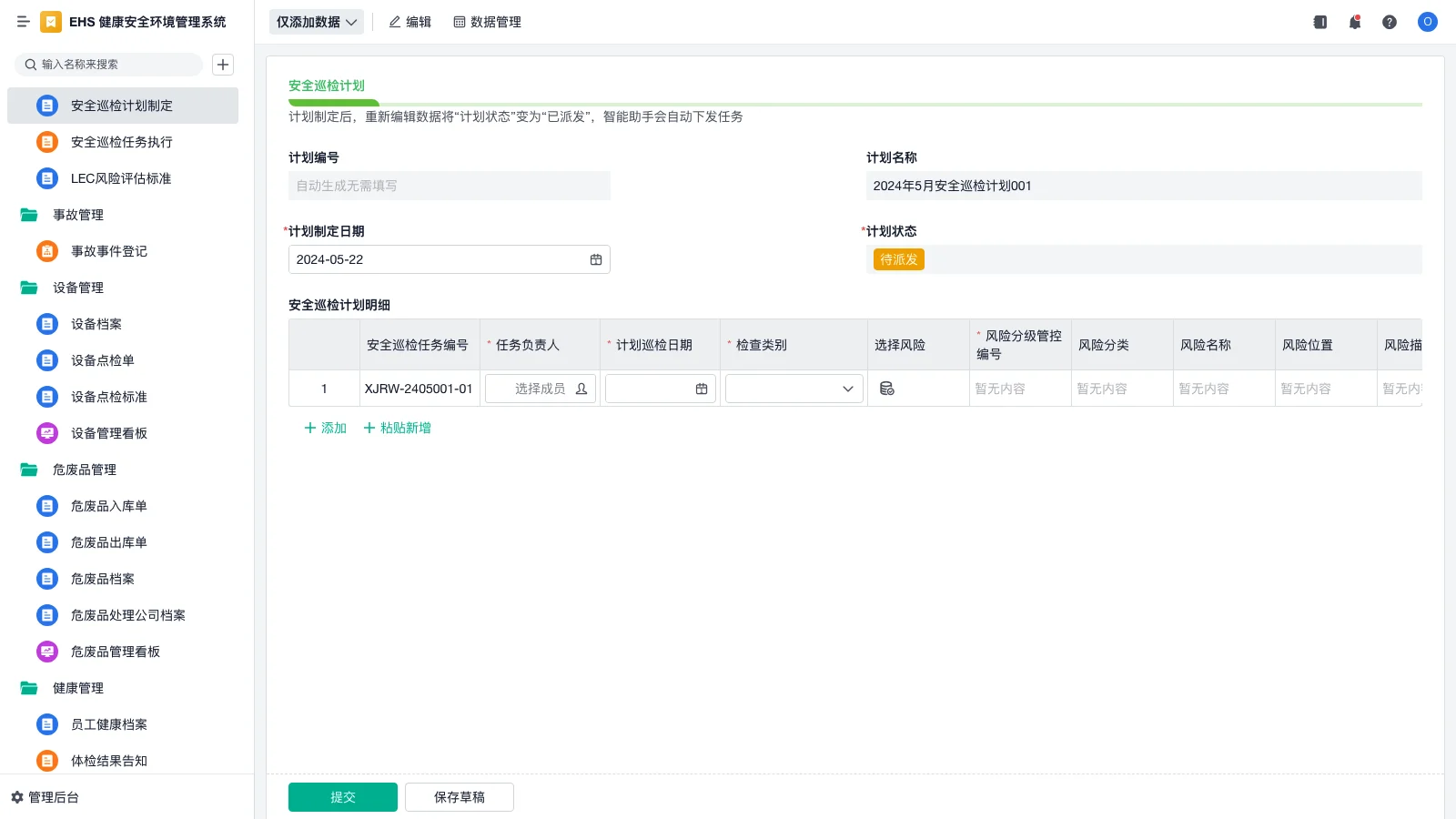点击事故事件登记图标

point(46,251)
